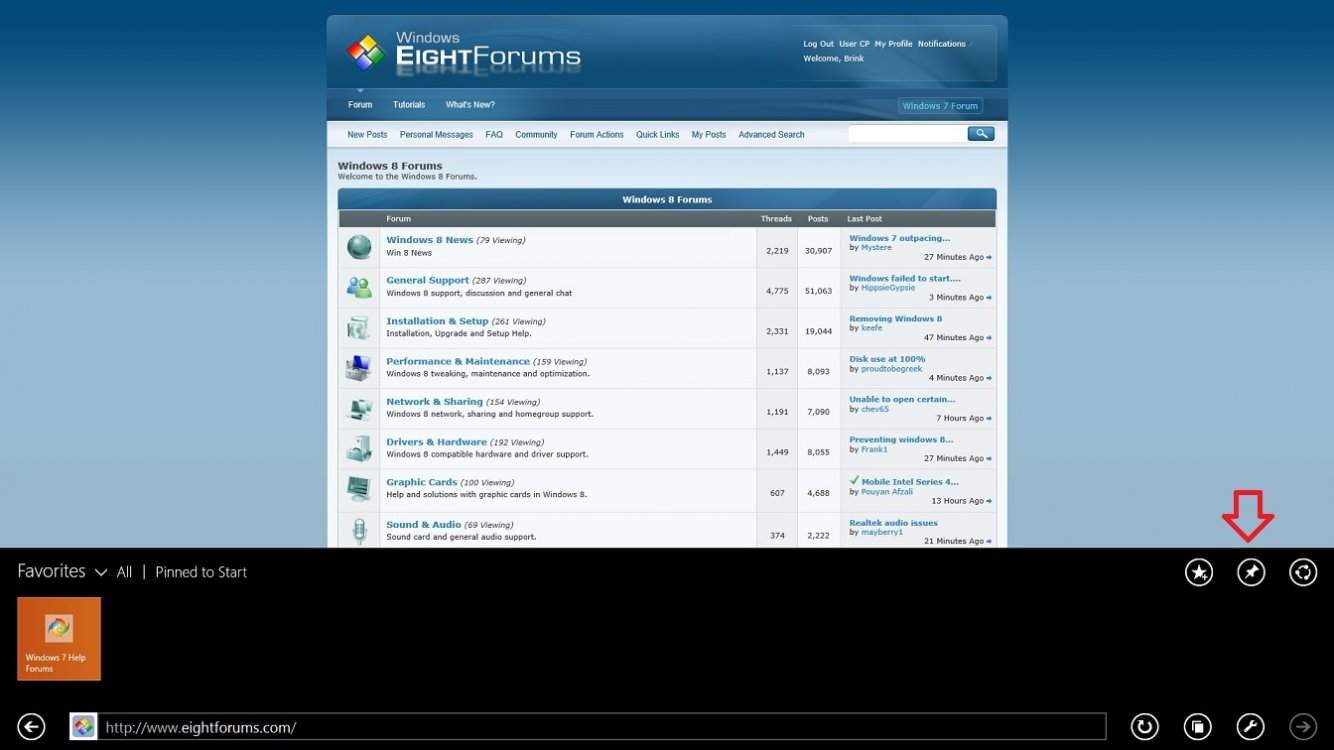Click the Windows 7 Forum button
Screen dimensions: 1334x750
coord(940,106)
